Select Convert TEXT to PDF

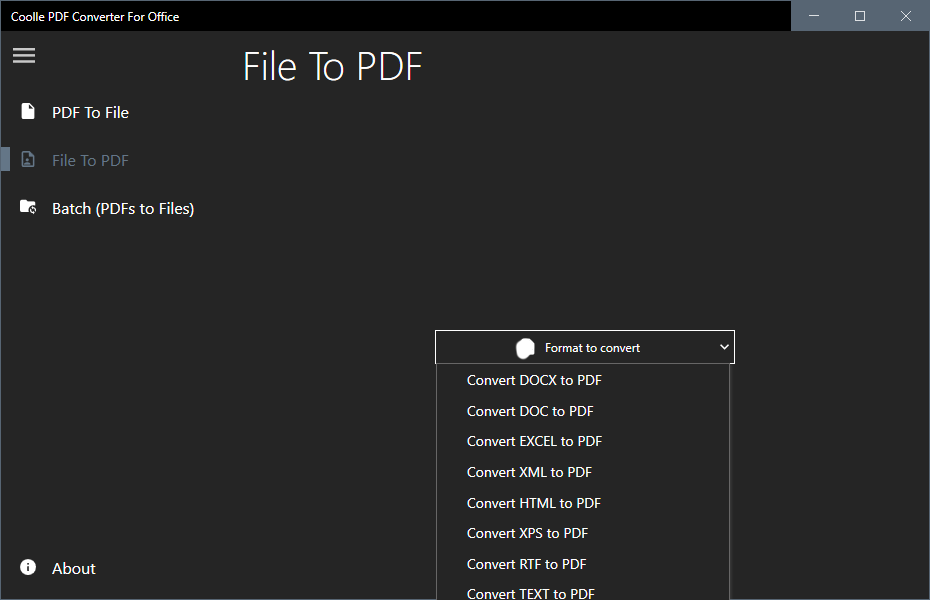point(530,593)
